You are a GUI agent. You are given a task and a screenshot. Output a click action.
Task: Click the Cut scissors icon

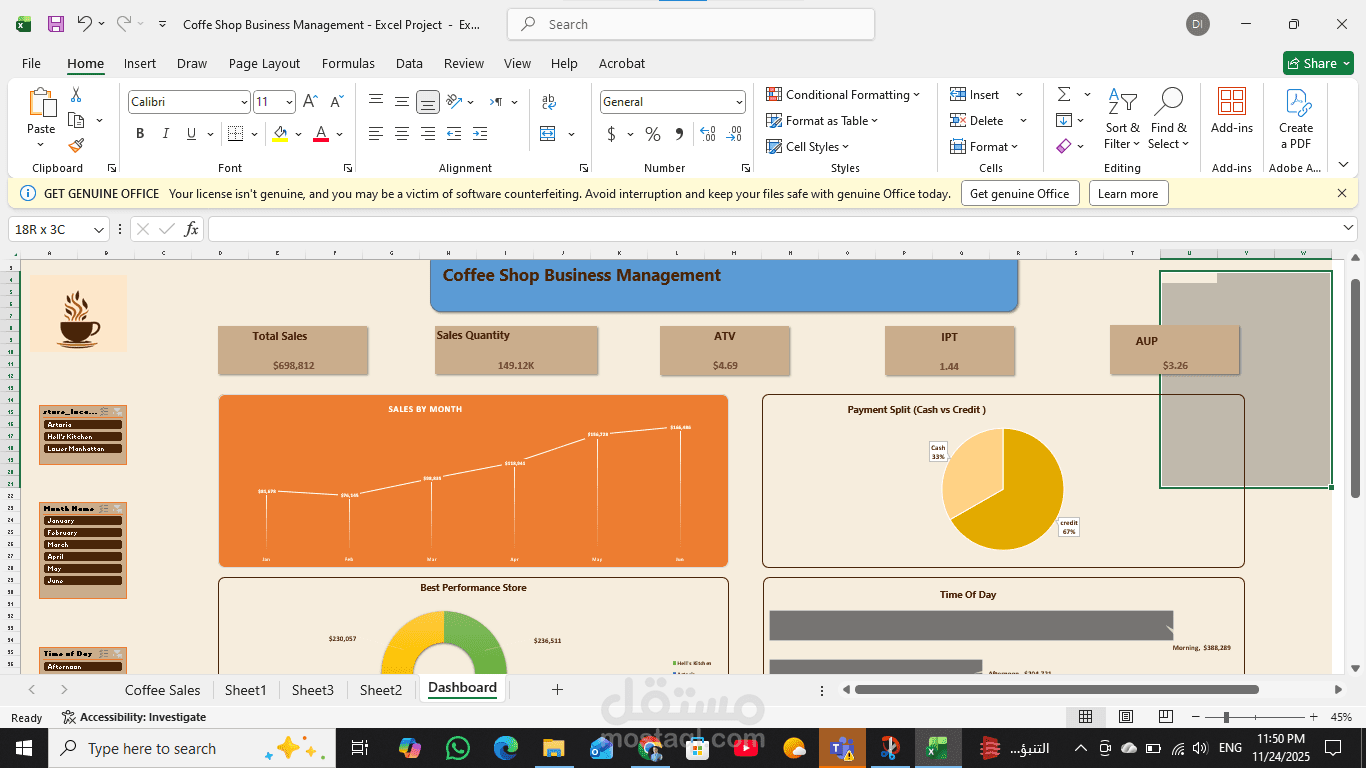tap(75, 95)
